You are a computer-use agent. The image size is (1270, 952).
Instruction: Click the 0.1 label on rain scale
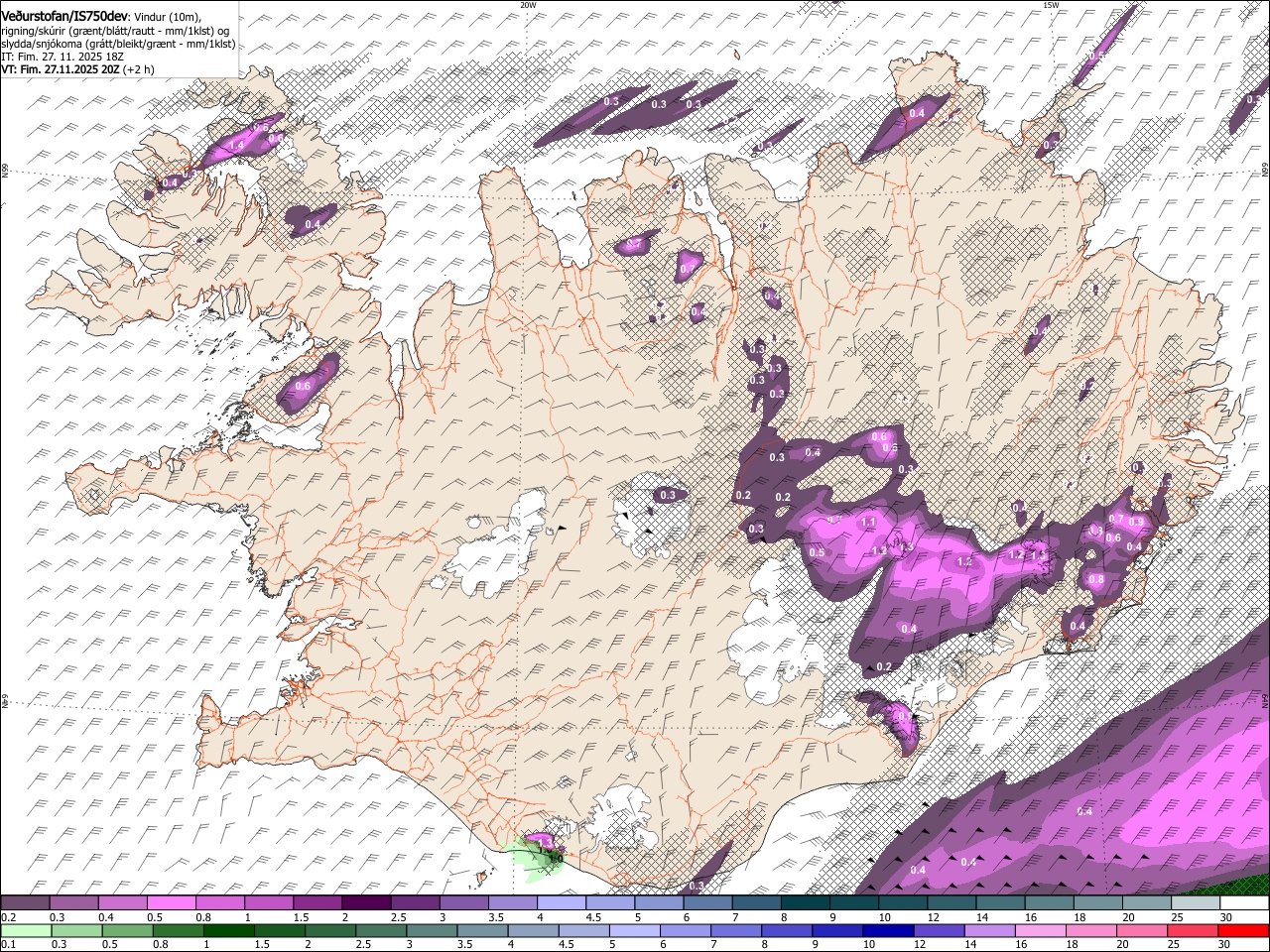point(9,945)
